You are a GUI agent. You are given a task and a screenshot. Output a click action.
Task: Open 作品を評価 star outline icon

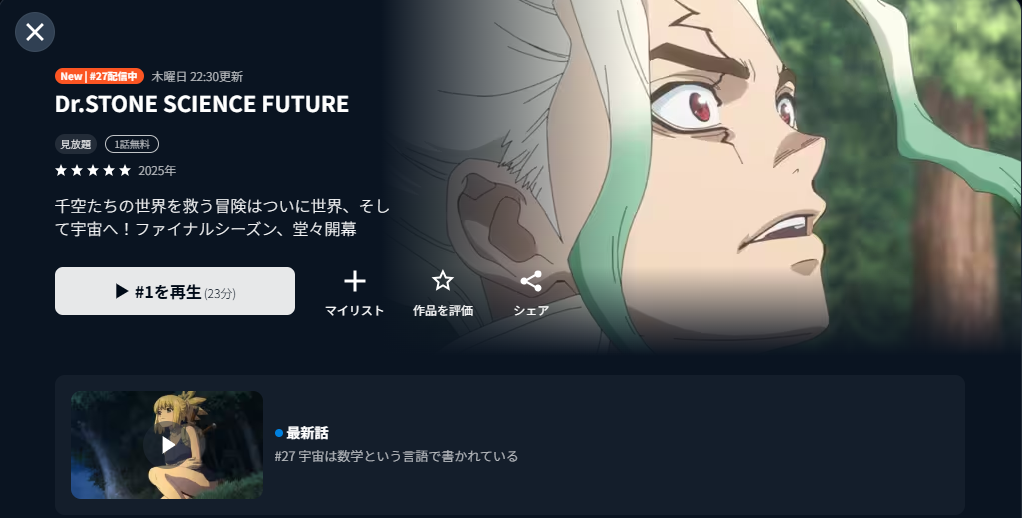pos(443,281)
